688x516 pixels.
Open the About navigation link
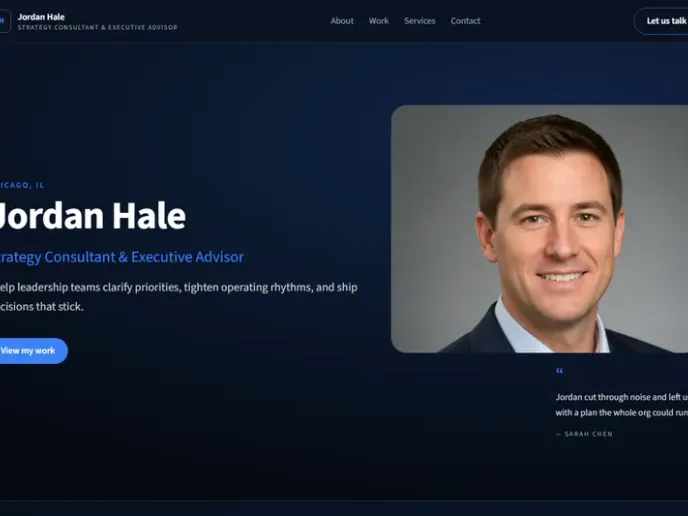pyautogui.click(x=342, y=21)
